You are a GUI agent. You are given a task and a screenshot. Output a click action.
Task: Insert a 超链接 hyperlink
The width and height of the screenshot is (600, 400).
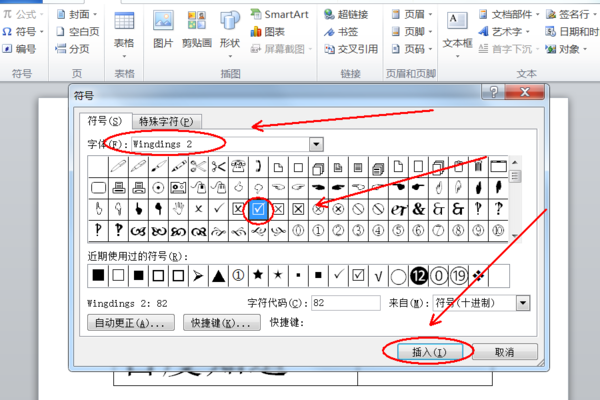pos(346,15)
